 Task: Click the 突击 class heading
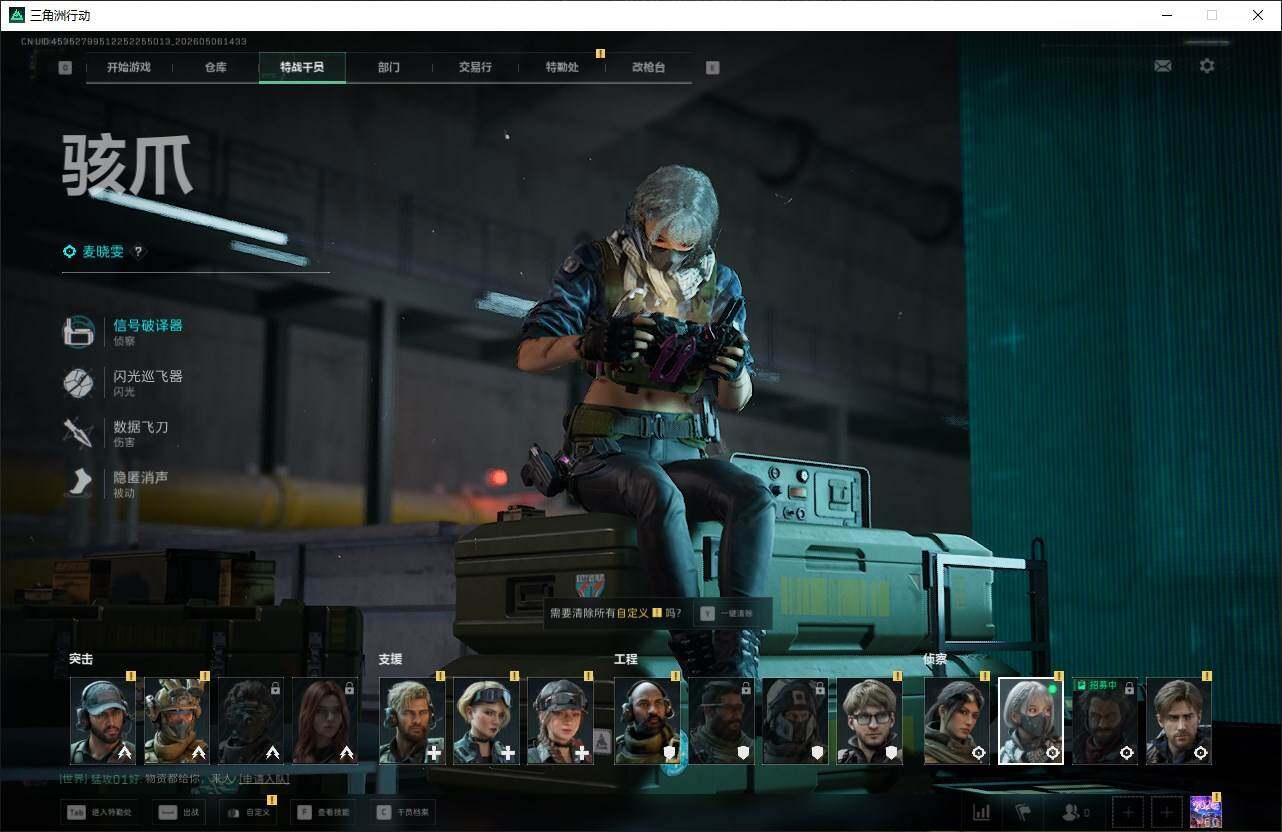pyautogui.click(x=81, y=660)
